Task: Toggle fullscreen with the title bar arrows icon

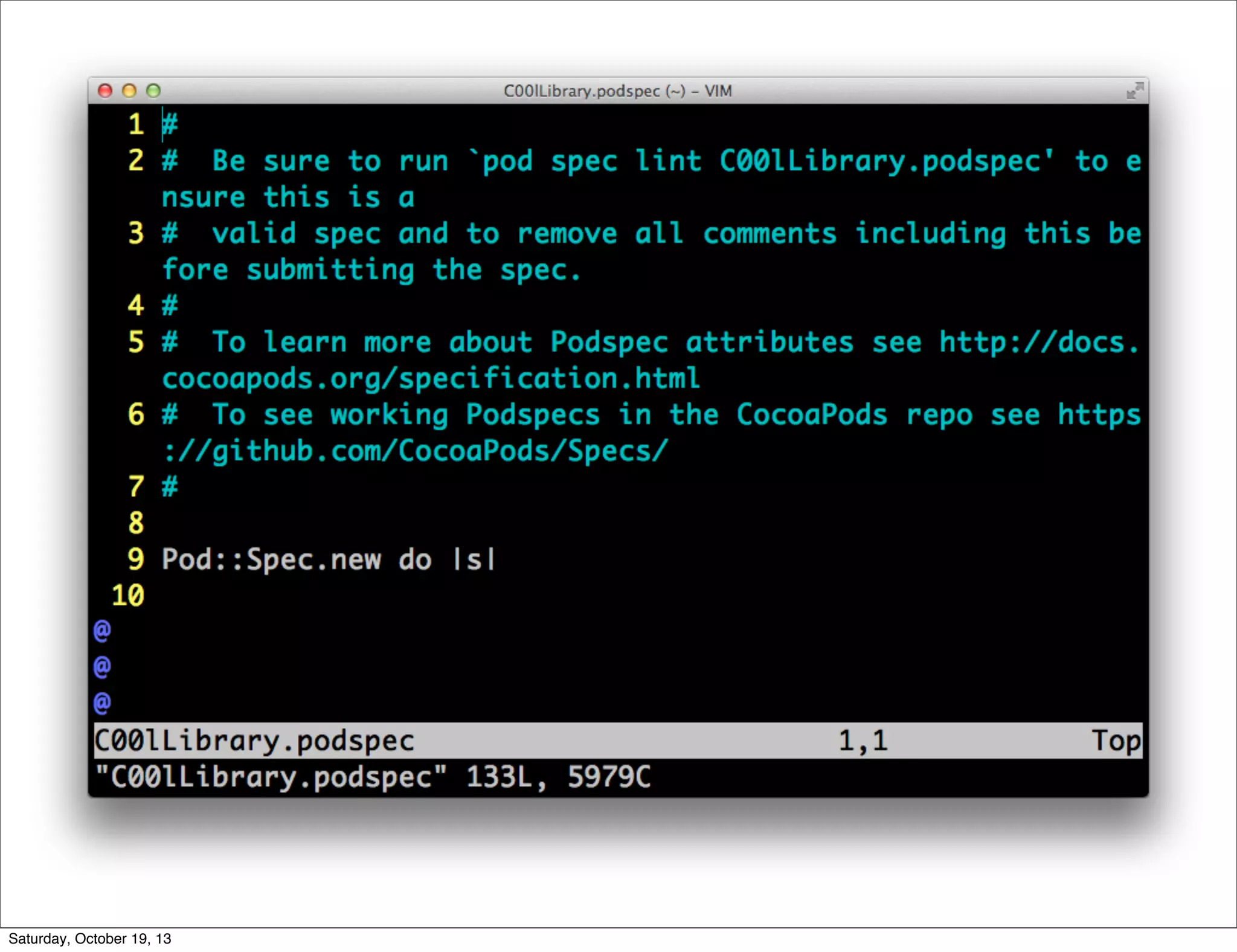Action: pyautogui.click(x=1134, y=91)
